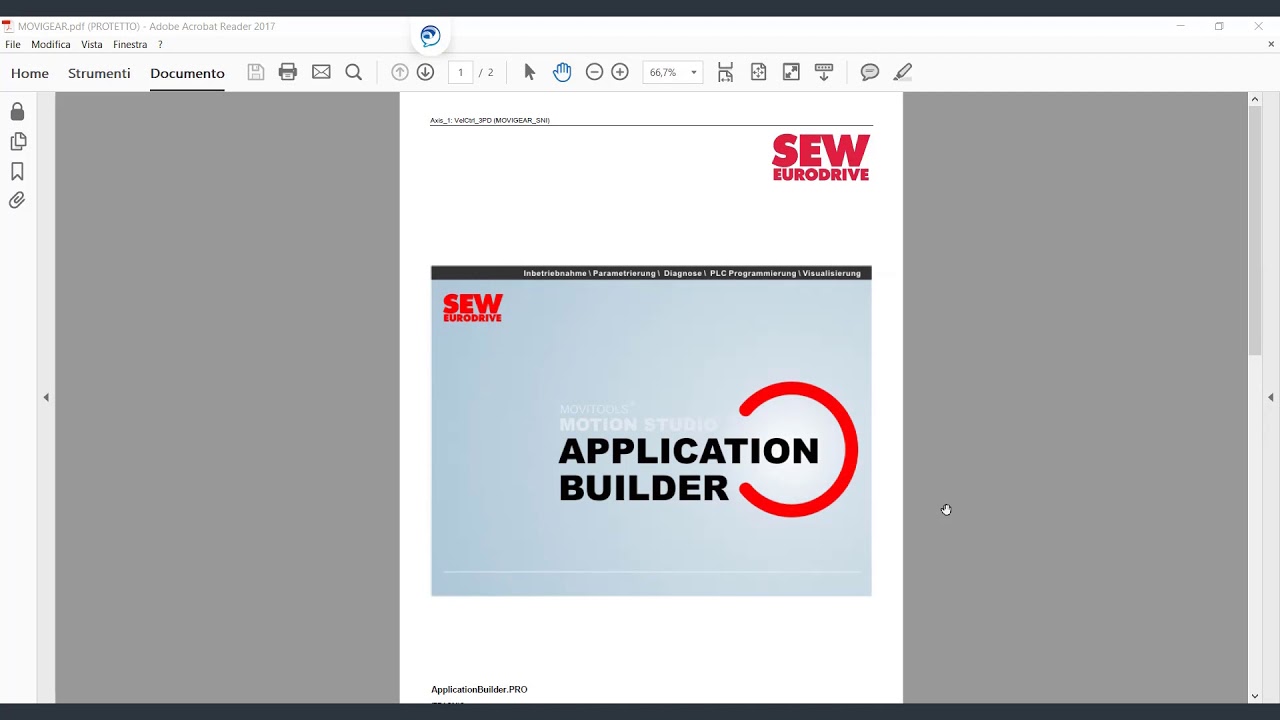Image resolution: width=1280 pixels, height=720 pixels.
Task: Zoom out with minus icon
Action: click(x=594, y=72)
